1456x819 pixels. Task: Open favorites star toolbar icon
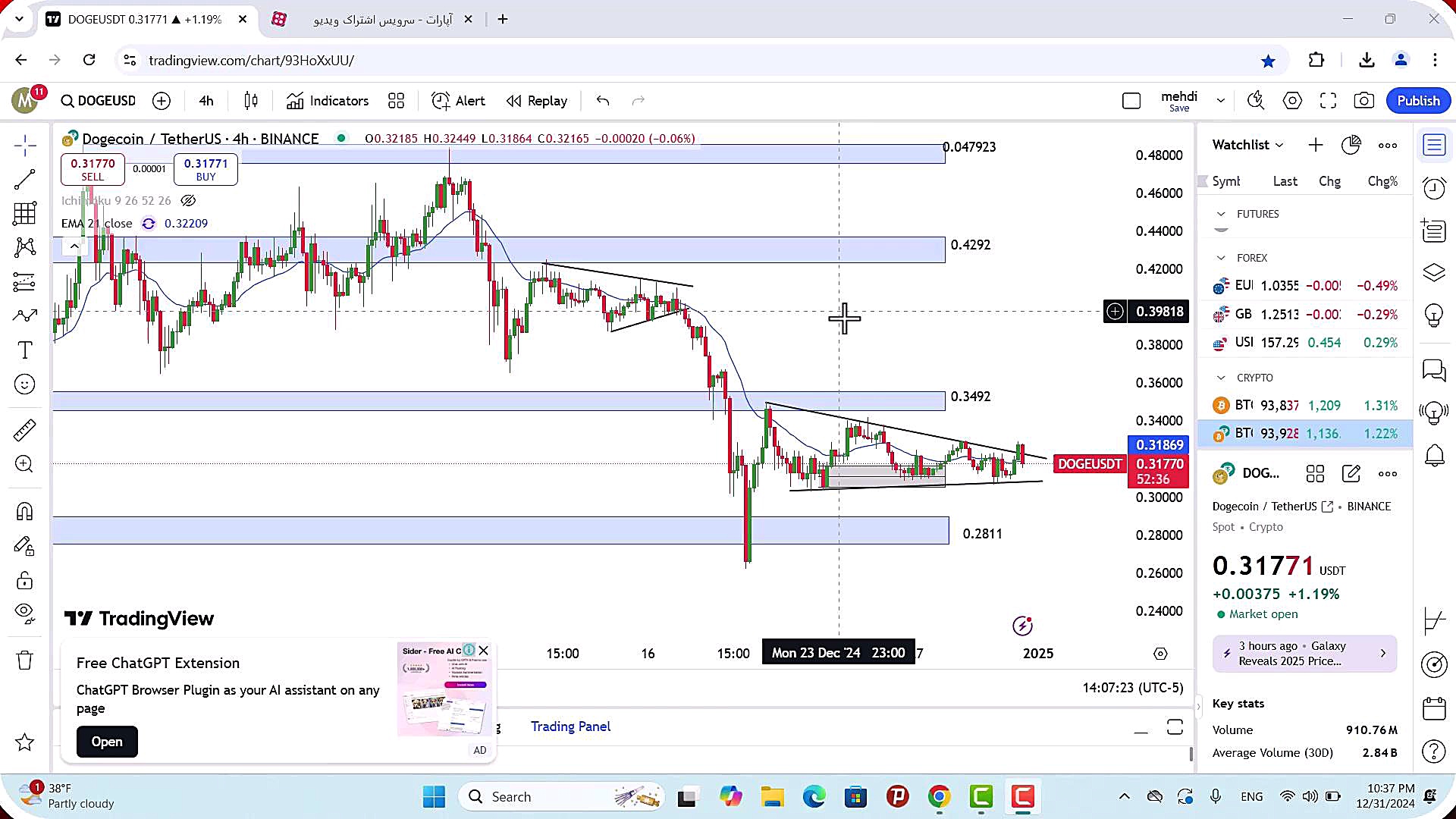[x=24, y=742]
